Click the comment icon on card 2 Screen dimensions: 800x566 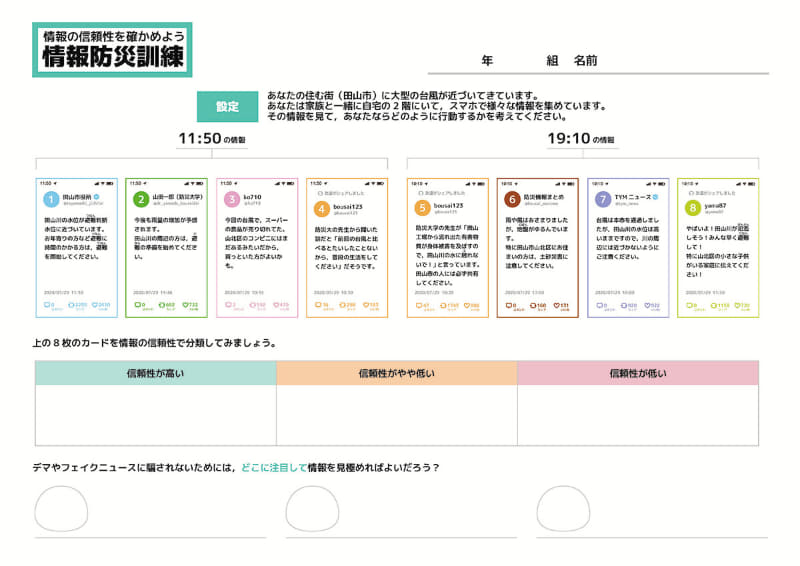137,305
